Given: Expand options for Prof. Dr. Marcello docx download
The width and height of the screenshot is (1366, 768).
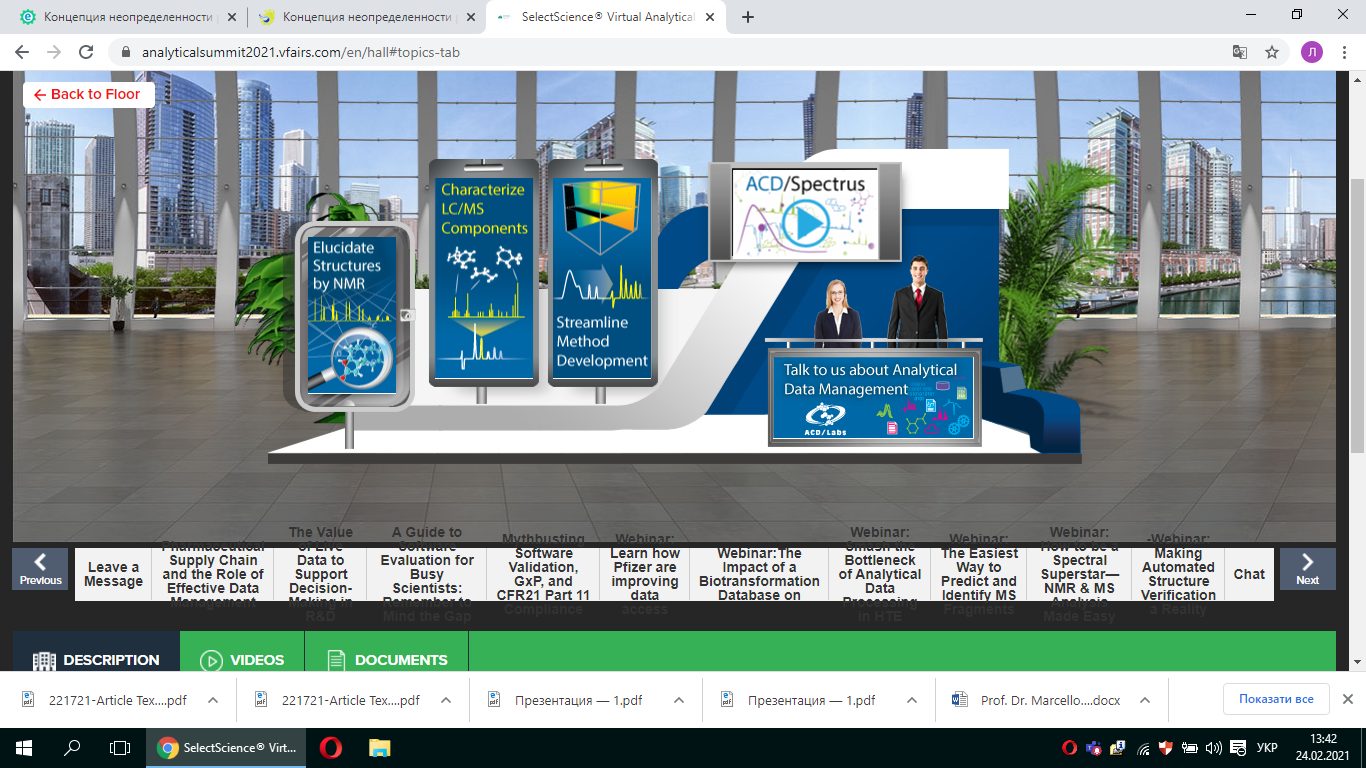Looking at the screenshot, I should [1145, 700].
